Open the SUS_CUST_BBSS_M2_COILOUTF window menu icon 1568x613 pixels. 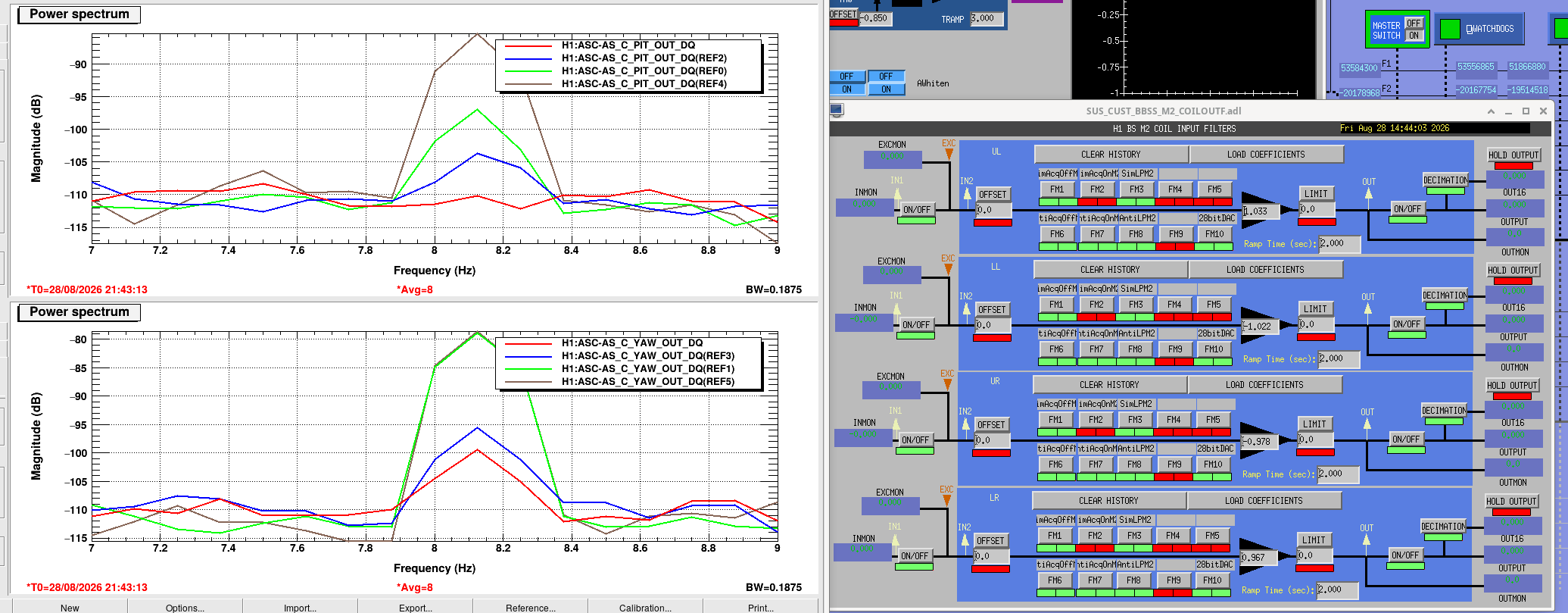(x=837, y=110)
